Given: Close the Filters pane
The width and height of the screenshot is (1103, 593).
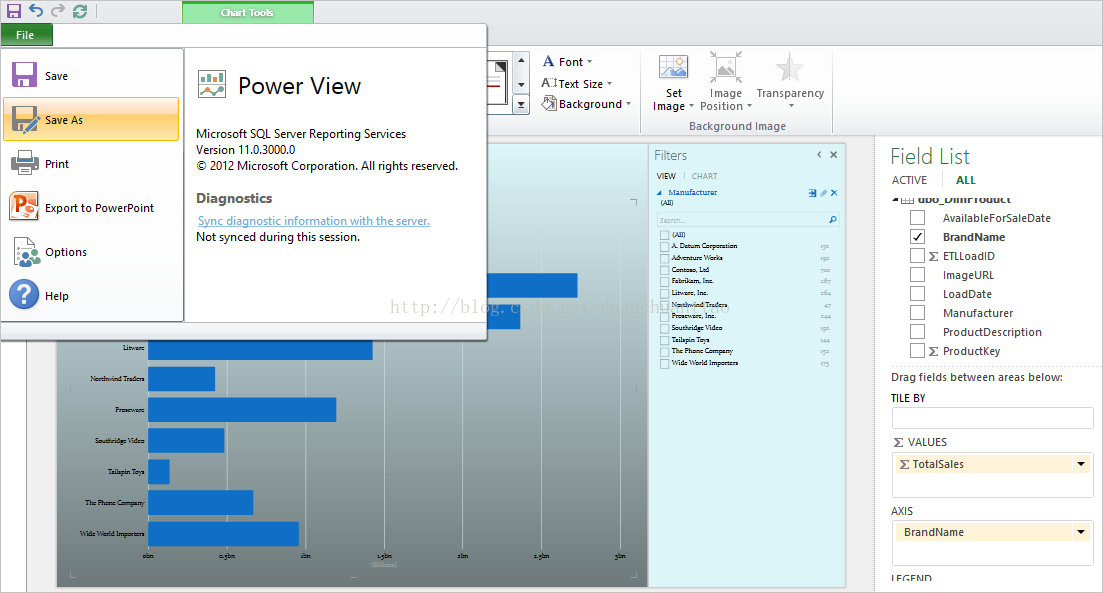Looking at the screenshot, I should click(x=834, y=155).
